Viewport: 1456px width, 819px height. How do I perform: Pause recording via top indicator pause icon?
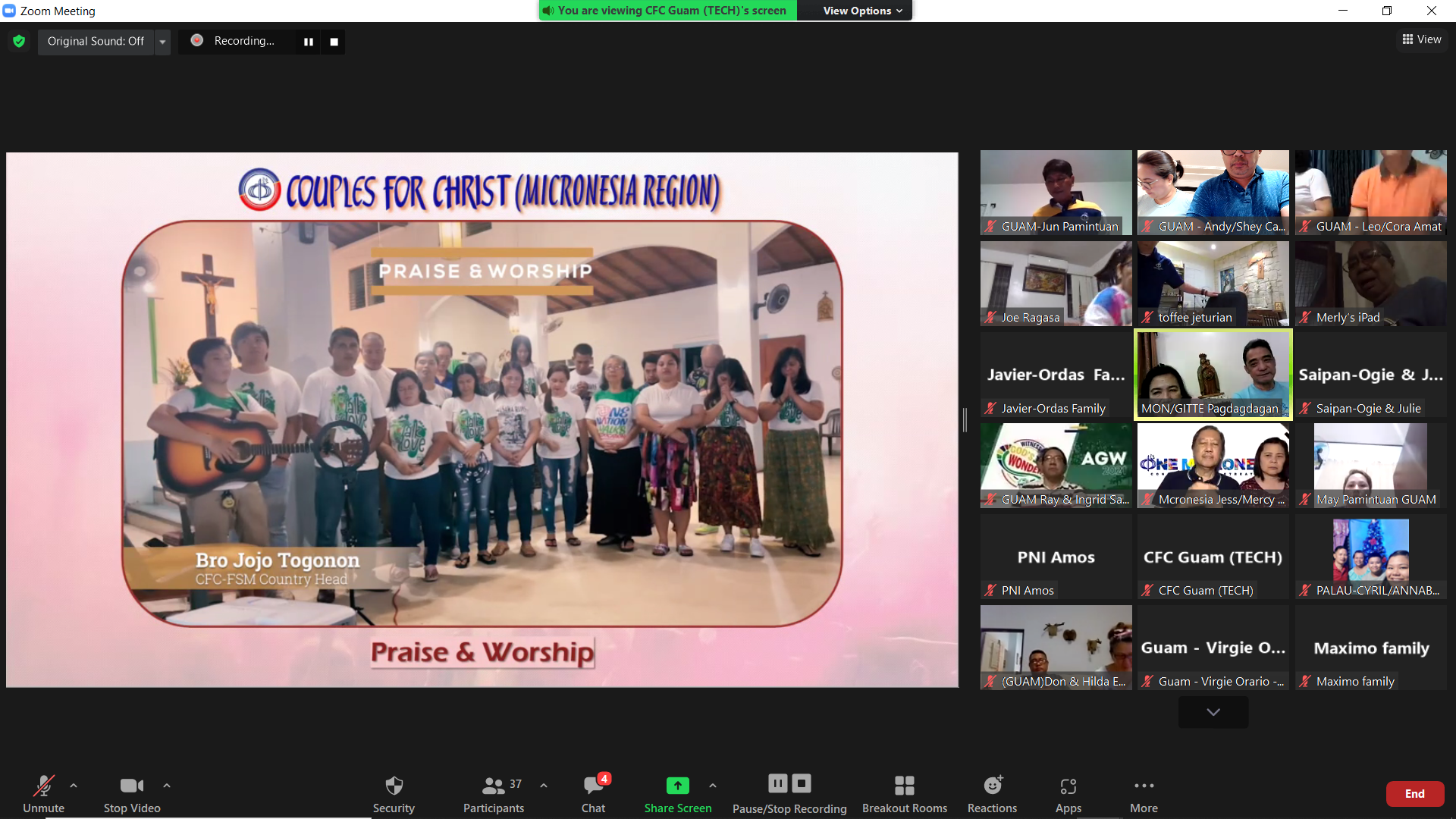click(309, 42)
